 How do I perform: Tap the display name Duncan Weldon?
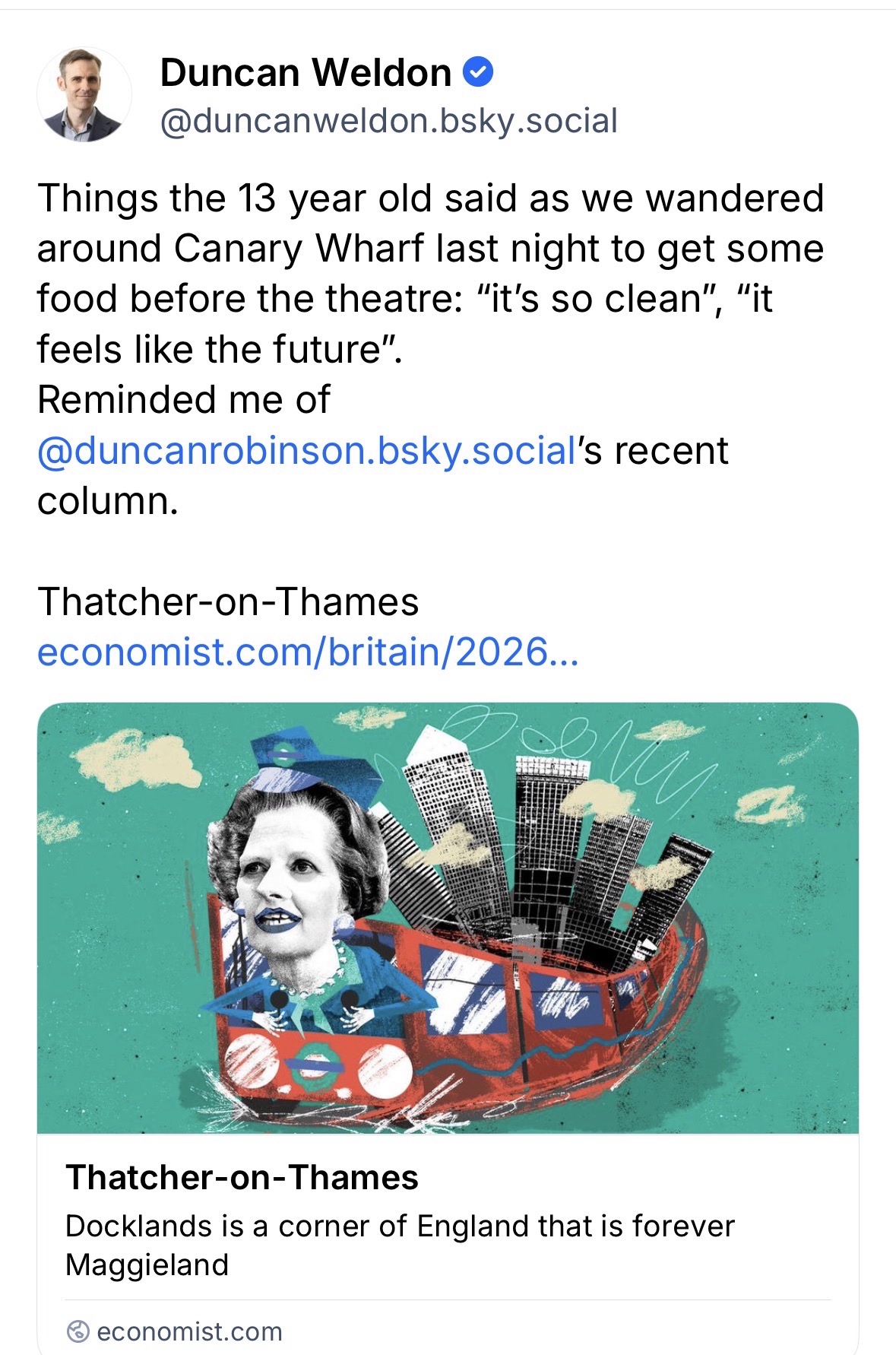point(306,73)
